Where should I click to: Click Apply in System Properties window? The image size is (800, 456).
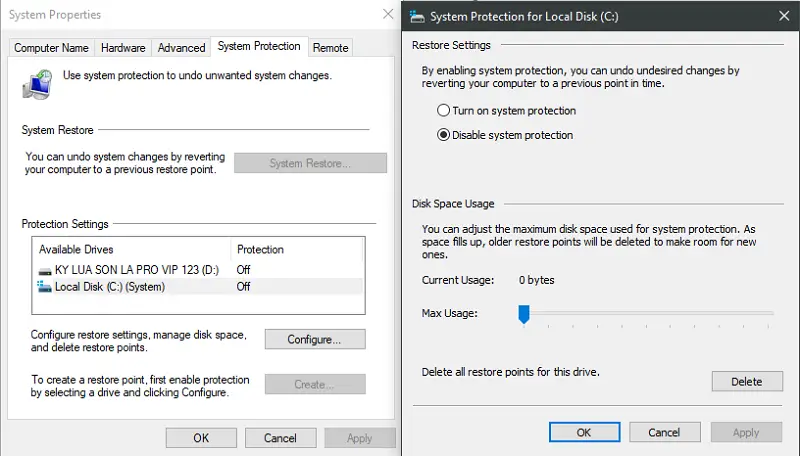coord(360,438)
